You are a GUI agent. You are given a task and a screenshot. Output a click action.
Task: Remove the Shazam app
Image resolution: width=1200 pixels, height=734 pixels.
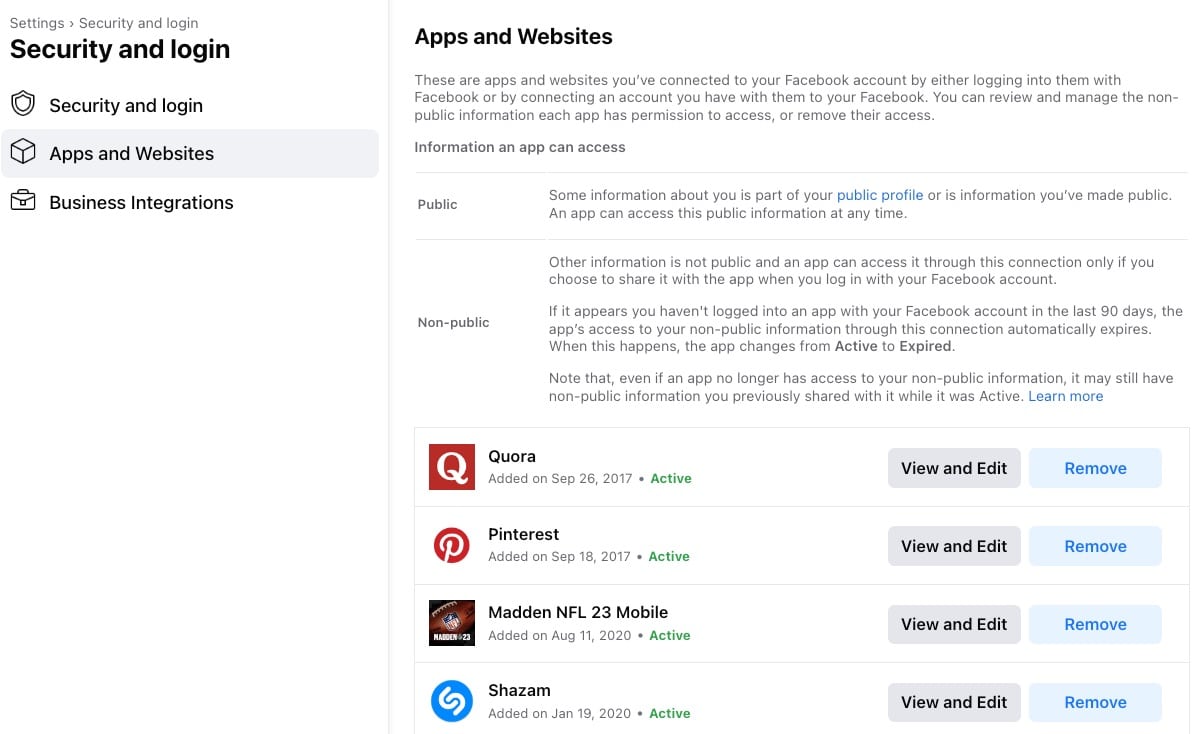pos(1095,702)
